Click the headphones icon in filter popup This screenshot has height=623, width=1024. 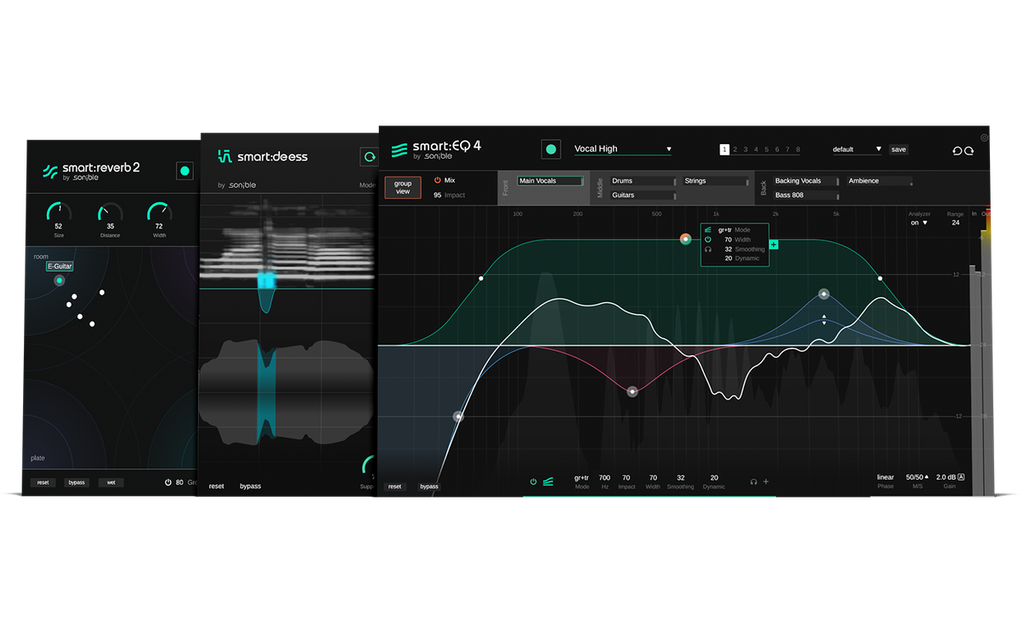click(708, 249)
